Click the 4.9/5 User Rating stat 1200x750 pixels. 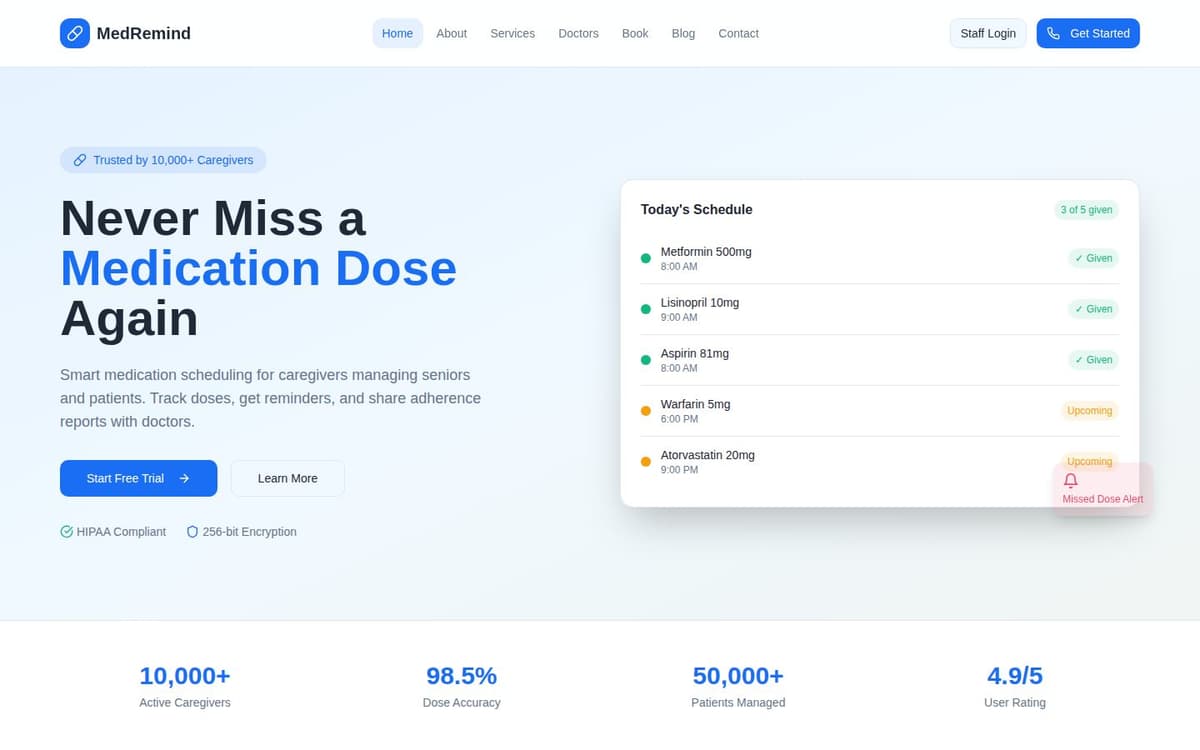pos(1015,686)
